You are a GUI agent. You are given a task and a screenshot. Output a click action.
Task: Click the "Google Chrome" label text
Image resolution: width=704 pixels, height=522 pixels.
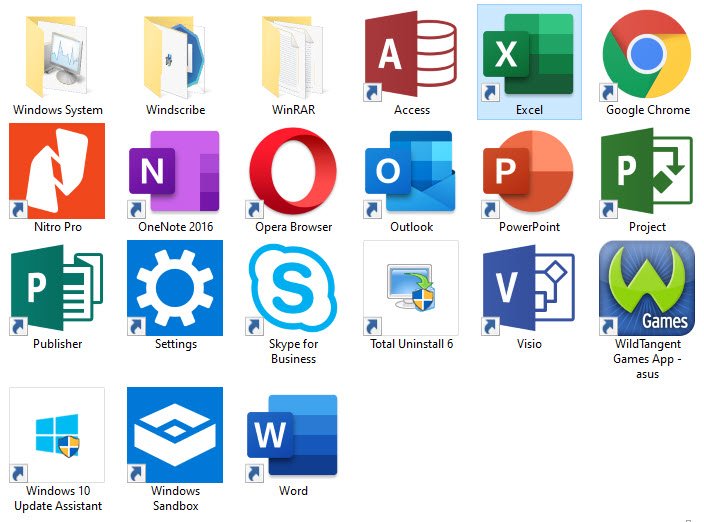tap(648, 110)
